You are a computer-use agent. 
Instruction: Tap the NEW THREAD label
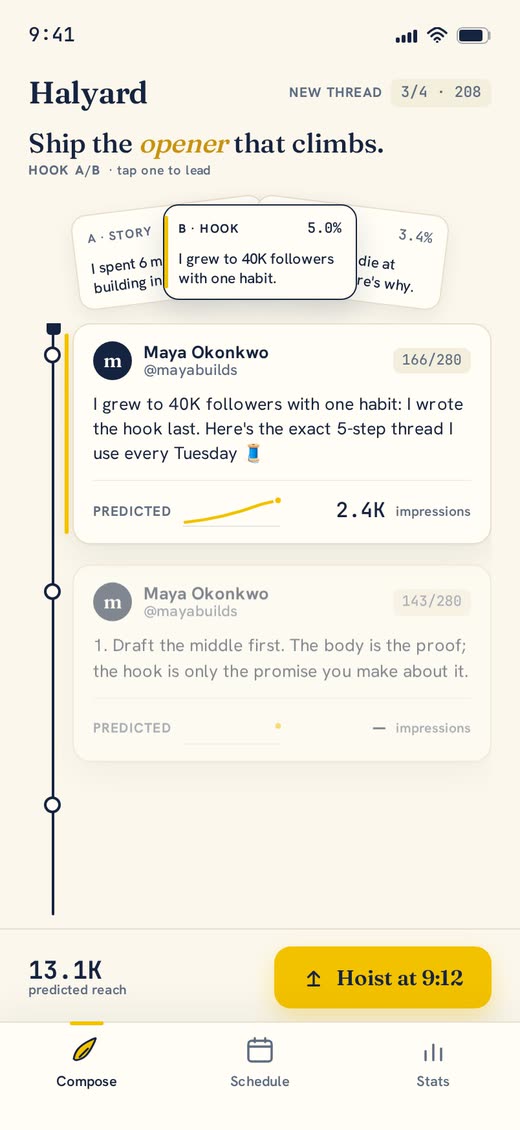(335, 92)
